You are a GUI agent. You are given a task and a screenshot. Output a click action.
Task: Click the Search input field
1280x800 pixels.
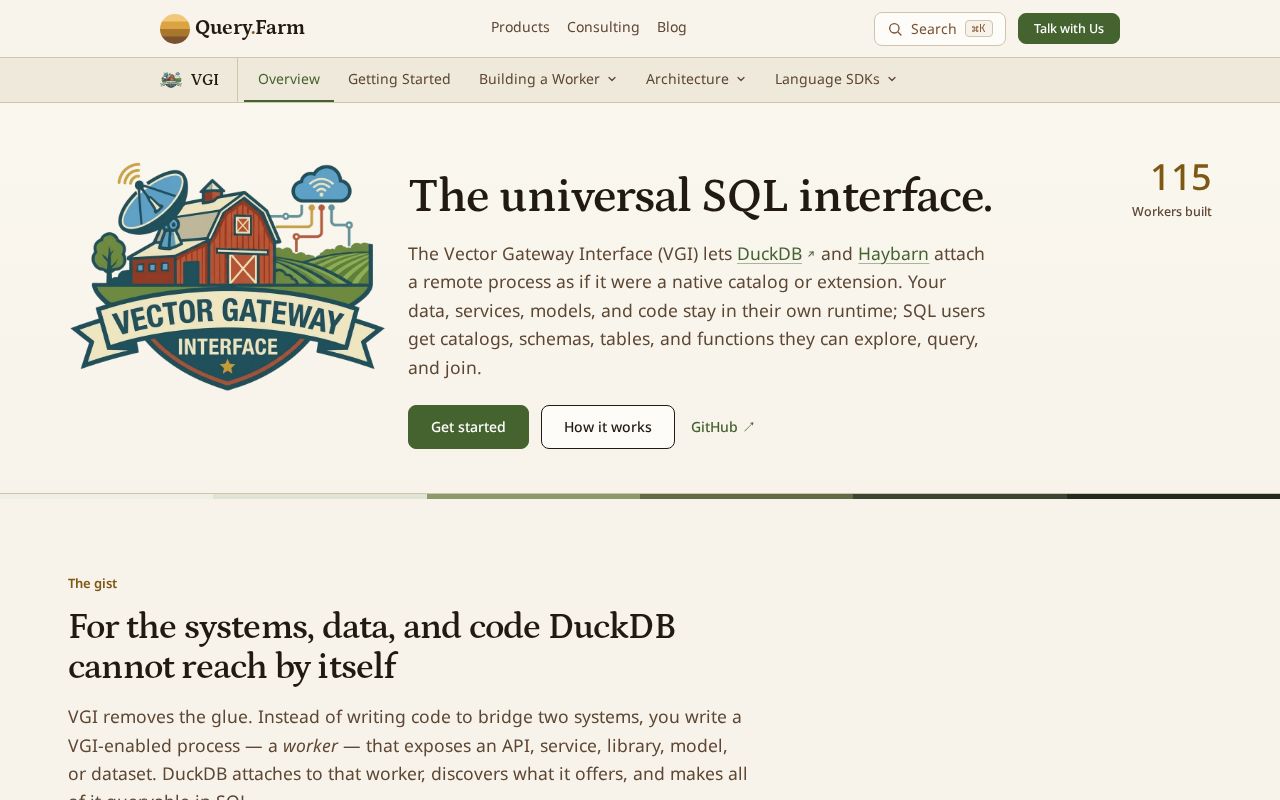point(940,29)
